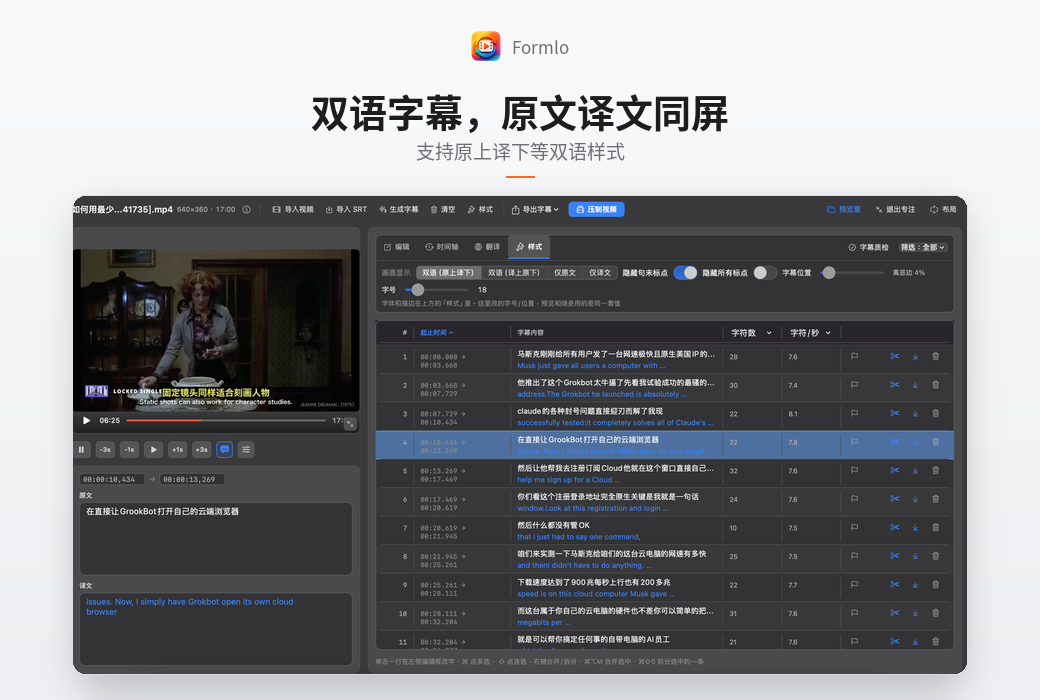Image resolution: width=1040 pixels, height=700 pixels.
Task: Click the start time field 00:00:10,434
Action: [x=112, y=479]
